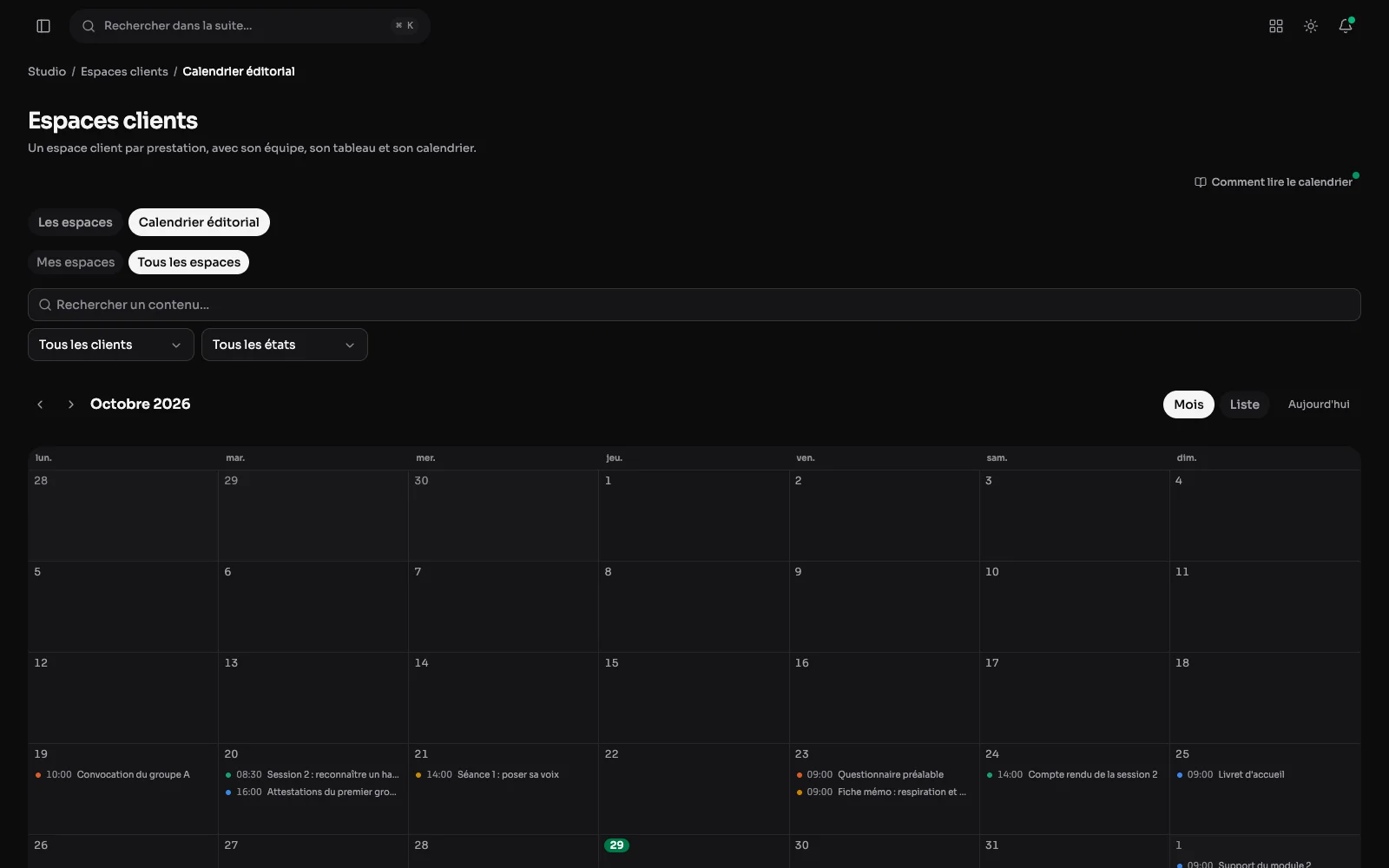Select day 31 in the calendar
The width and height of the screenshot is (1389, 868).
992,845
